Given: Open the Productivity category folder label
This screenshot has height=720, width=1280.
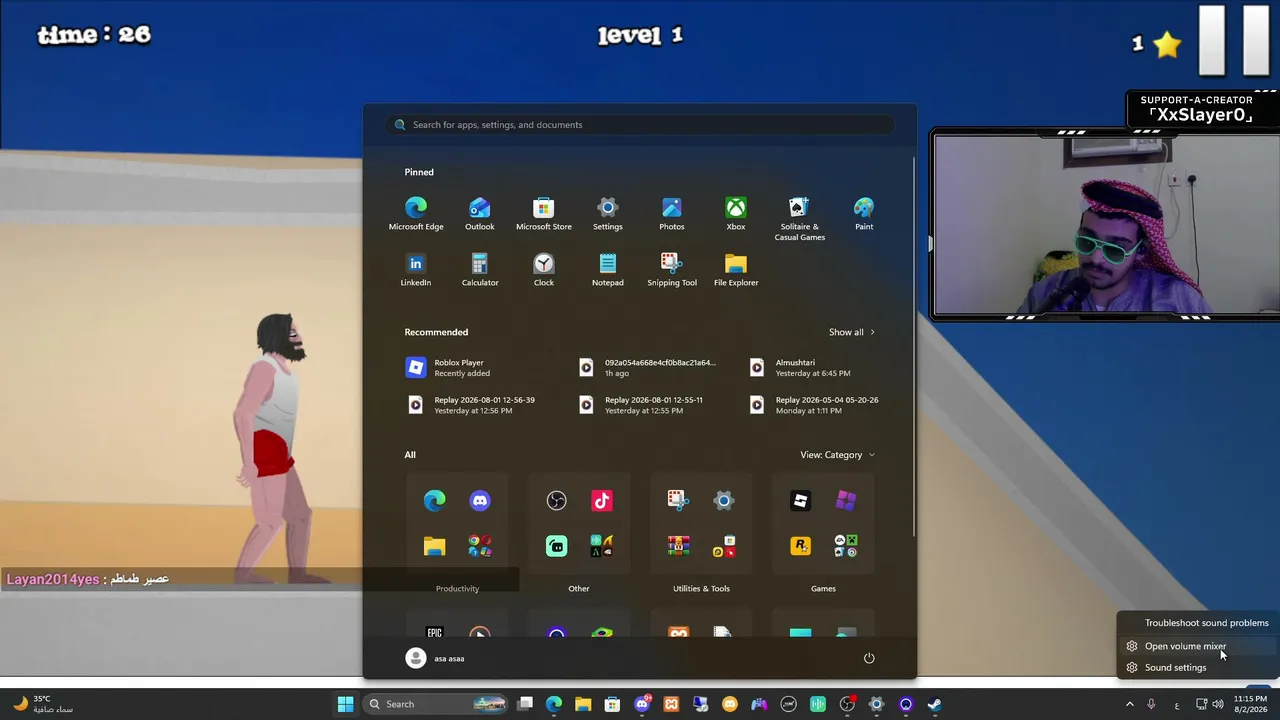Looking at the screenshot, I should pyautogui.click(x=457, y=589).
